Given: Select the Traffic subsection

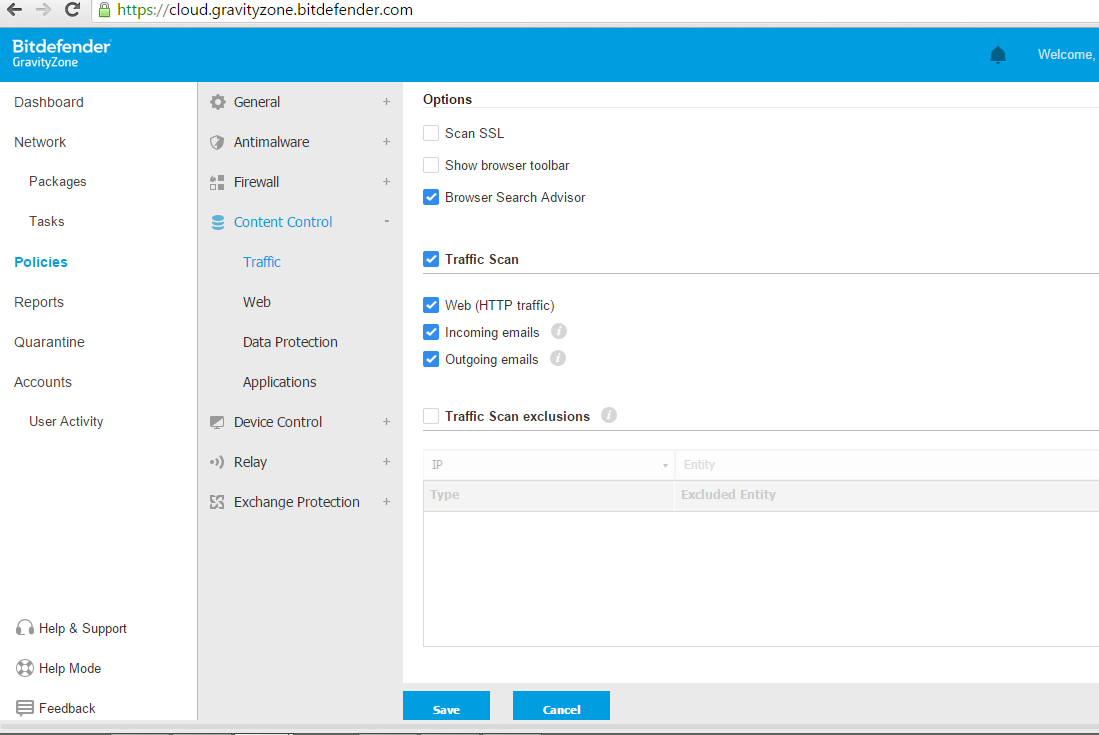Looking at the screenshot, I should 261,262.
